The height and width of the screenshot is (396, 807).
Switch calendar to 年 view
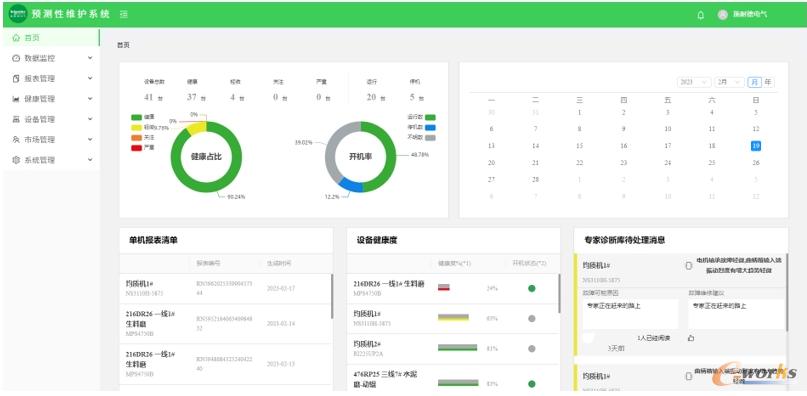pos(768,82)
